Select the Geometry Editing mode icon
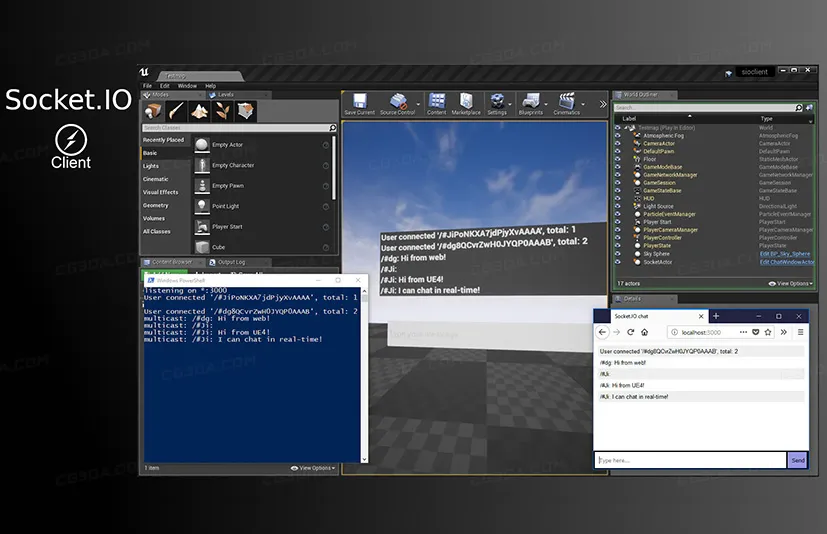 (246, 111)
